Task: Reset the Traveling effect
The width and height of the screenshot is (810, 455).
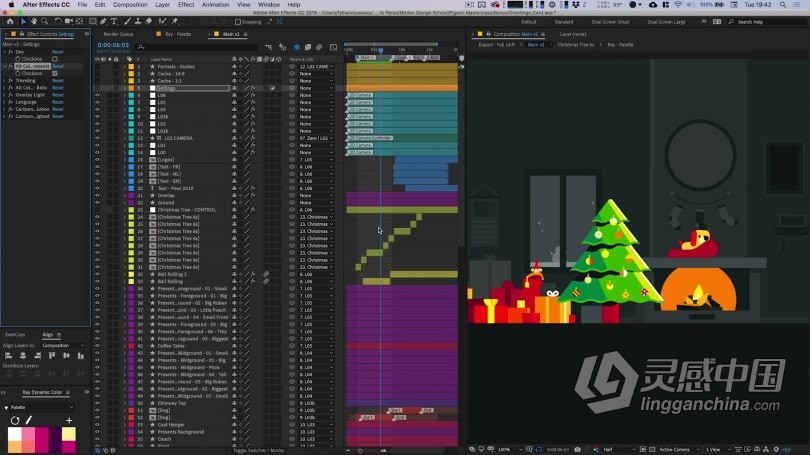Action: [58, 81]
